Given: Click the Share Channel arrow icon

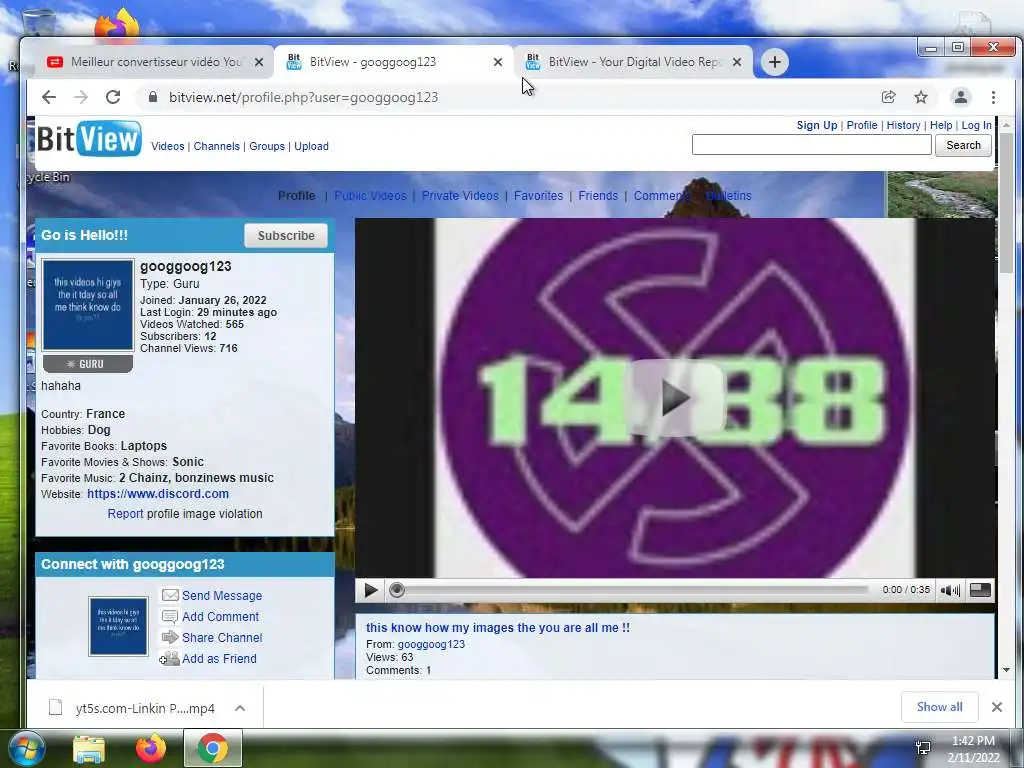Looking at the screenshot, I should coord(170,637).
